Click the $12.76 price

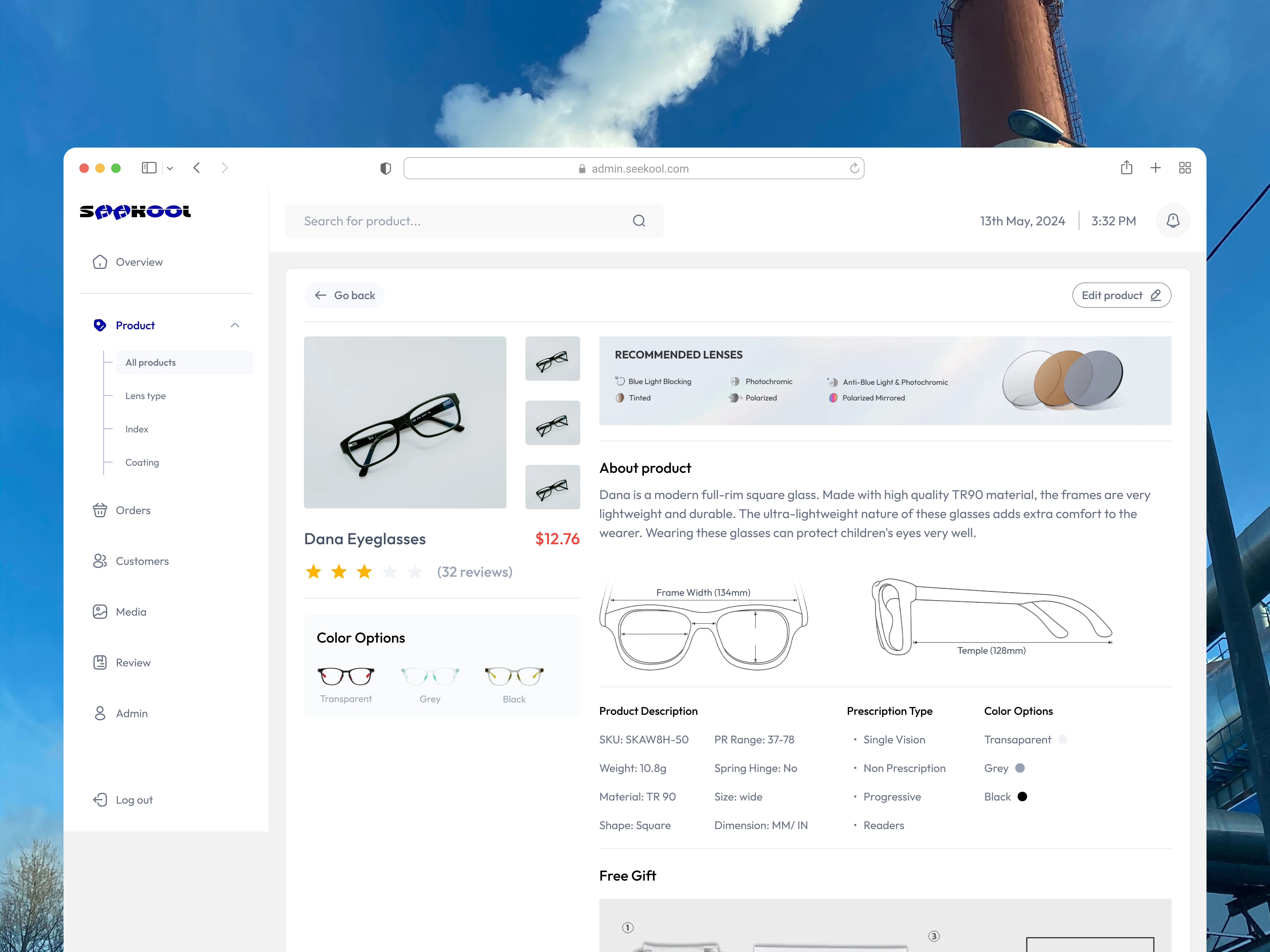557,539
